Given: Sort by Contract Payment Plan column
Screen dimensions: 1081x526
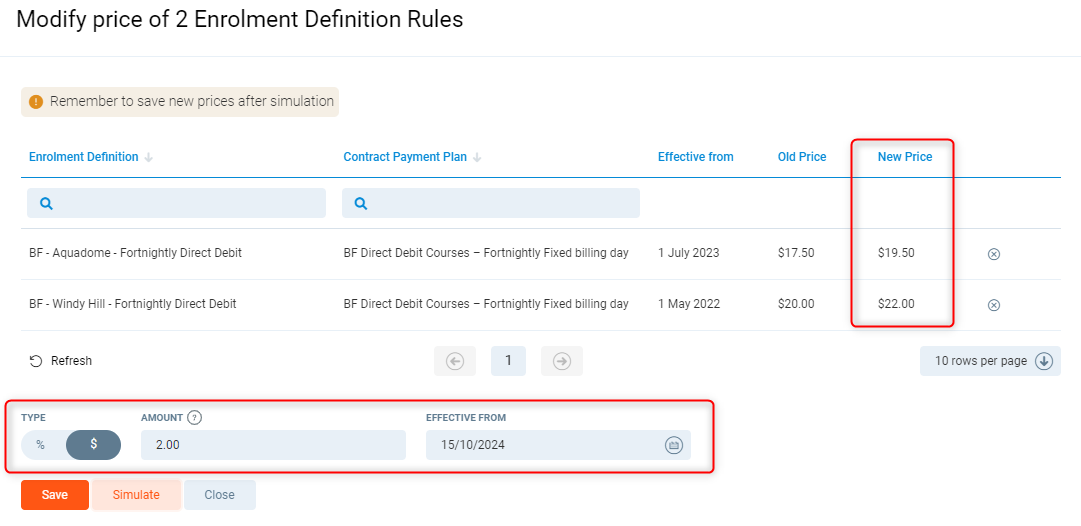Looking at the screenshot, I should click(405, 157).
